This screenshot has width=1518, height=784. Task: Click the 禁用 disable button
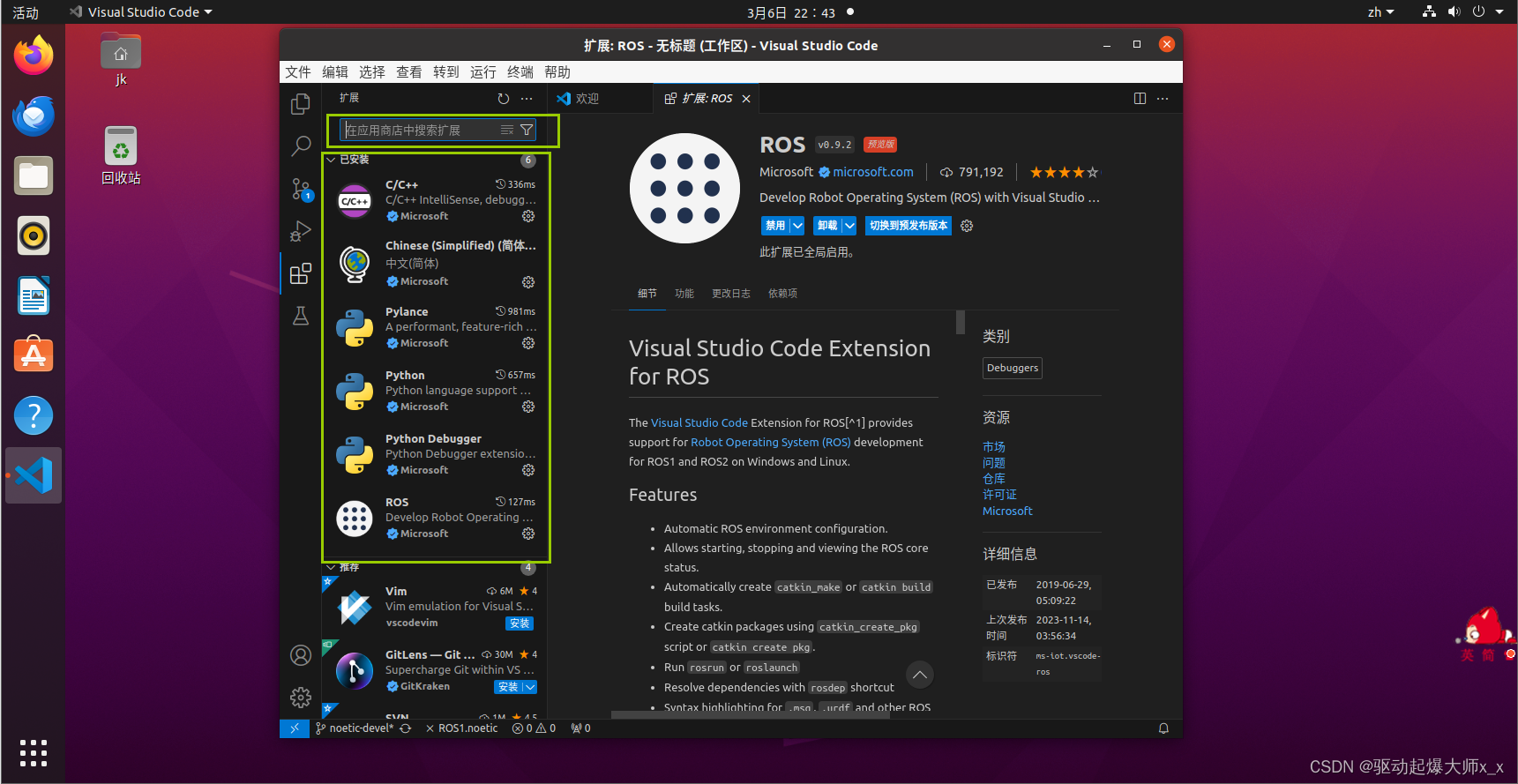pyautogui.click(x=775, y=226)
